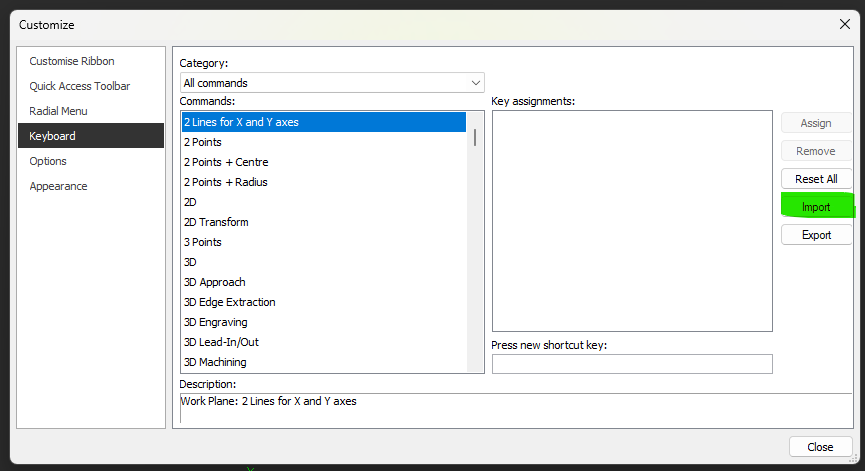Click inside the Key assignments box
Viewport: 865px width, 471px height.
point(631,220)
